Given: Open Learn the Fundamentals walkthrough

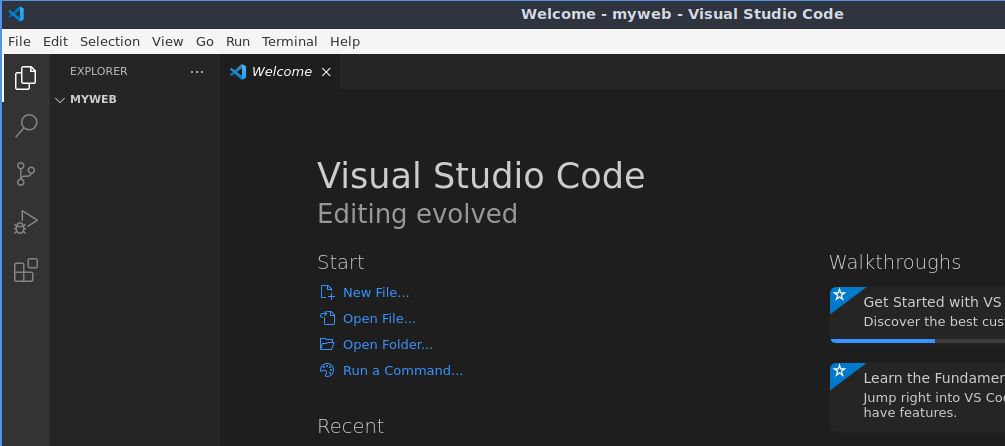Looking at the screenshot, I should tap(918, 397).
